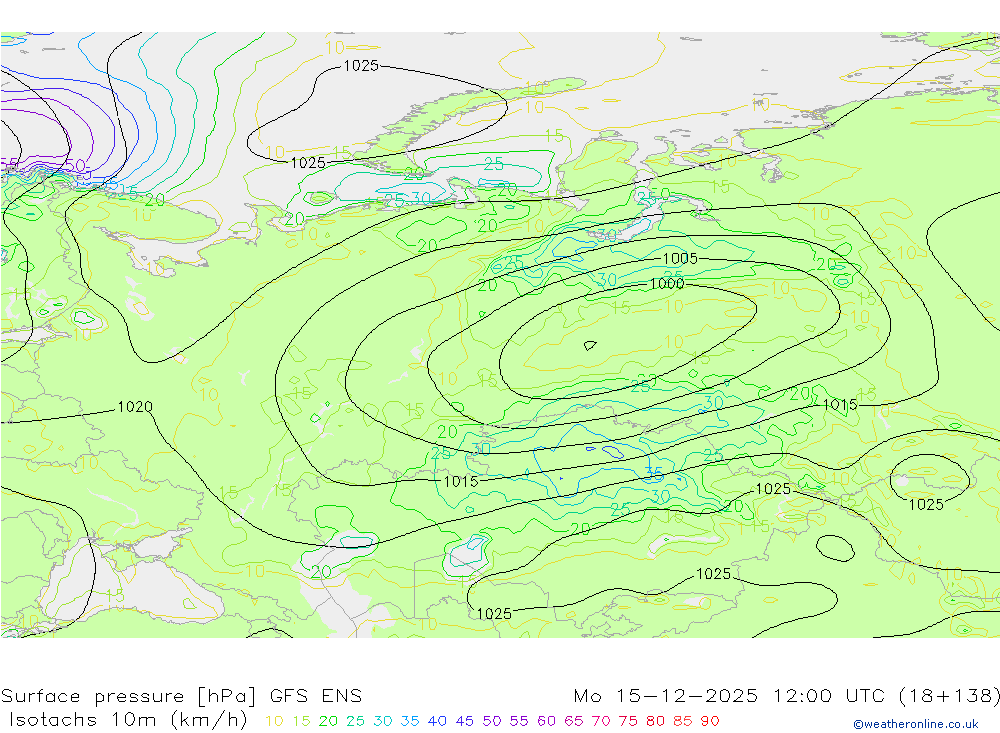Click the light-blue 35 isotach label in the south

[x=654, y=473]
